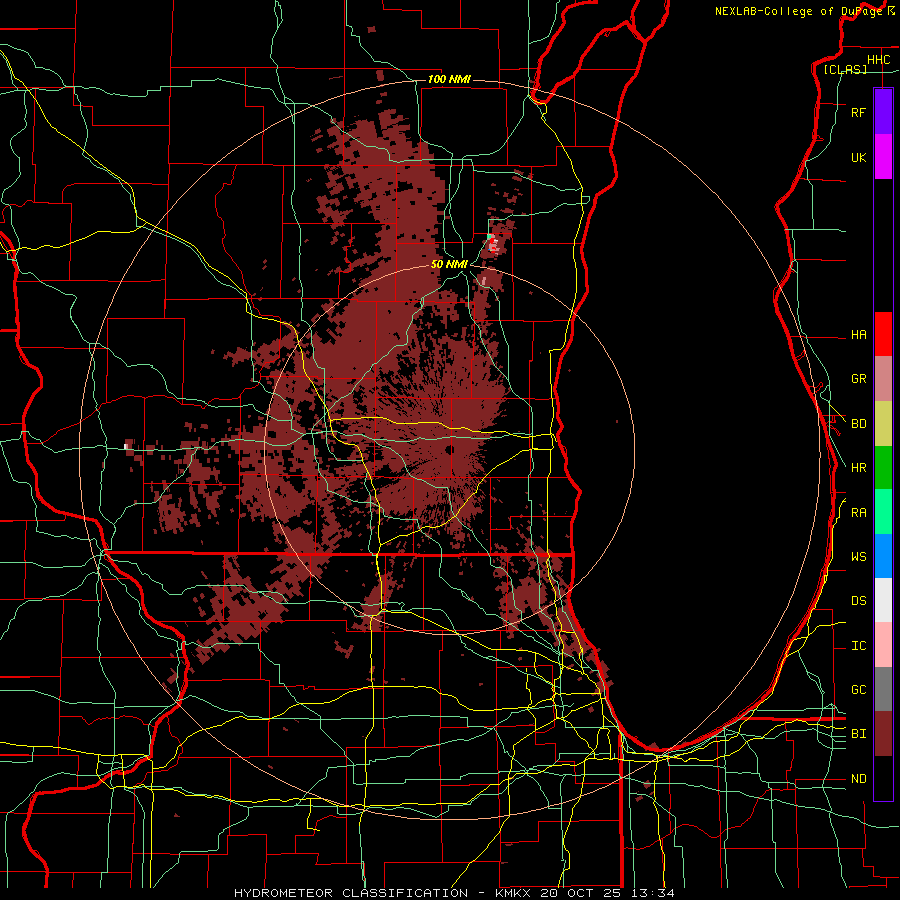Click the IC legend label
This screenshot has height=900, width=900.
pyautogui.click(x=858, y=646)
